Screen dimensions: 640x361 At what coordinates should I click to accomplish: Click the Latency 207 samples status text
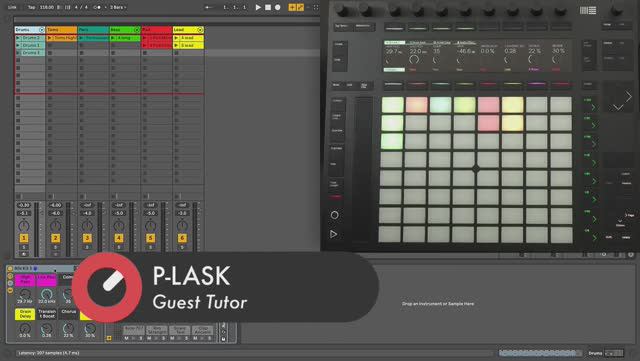pos(49,353)
